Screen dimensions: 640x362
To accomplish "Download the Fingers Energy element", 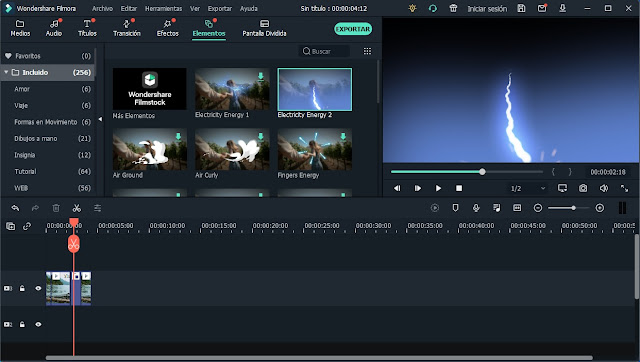I will 343,136.
